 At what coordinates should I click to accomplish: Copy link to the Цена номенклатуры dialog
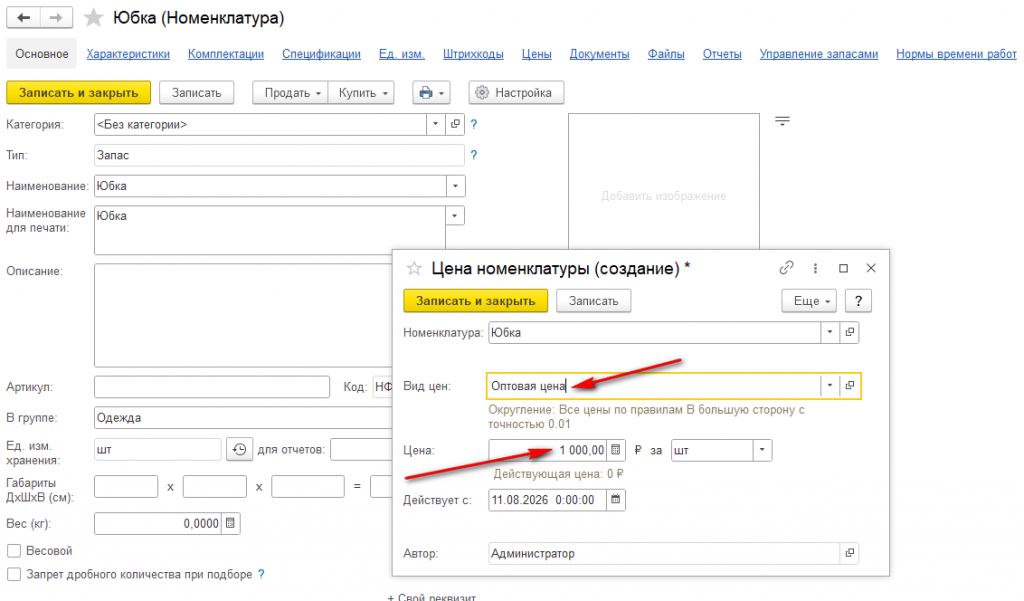tap(786, 268)
